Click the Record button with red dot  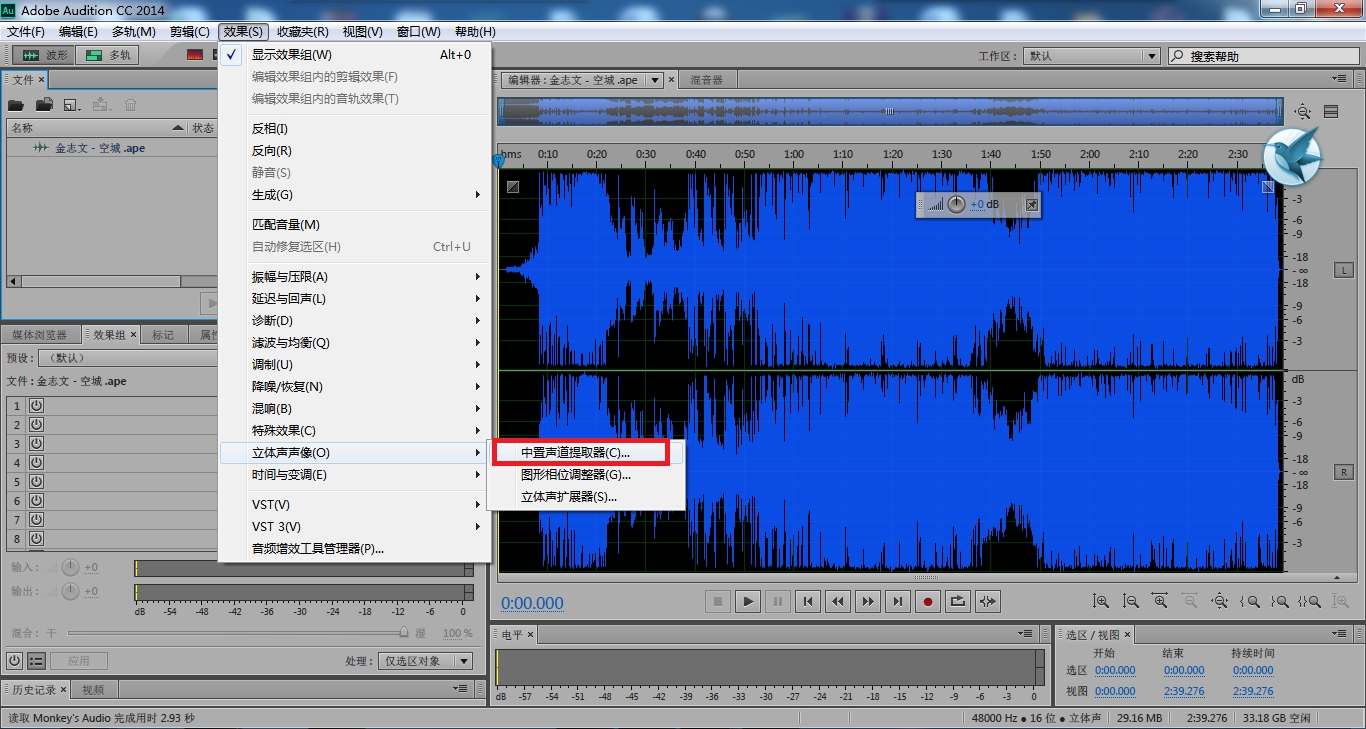point(928,601)
